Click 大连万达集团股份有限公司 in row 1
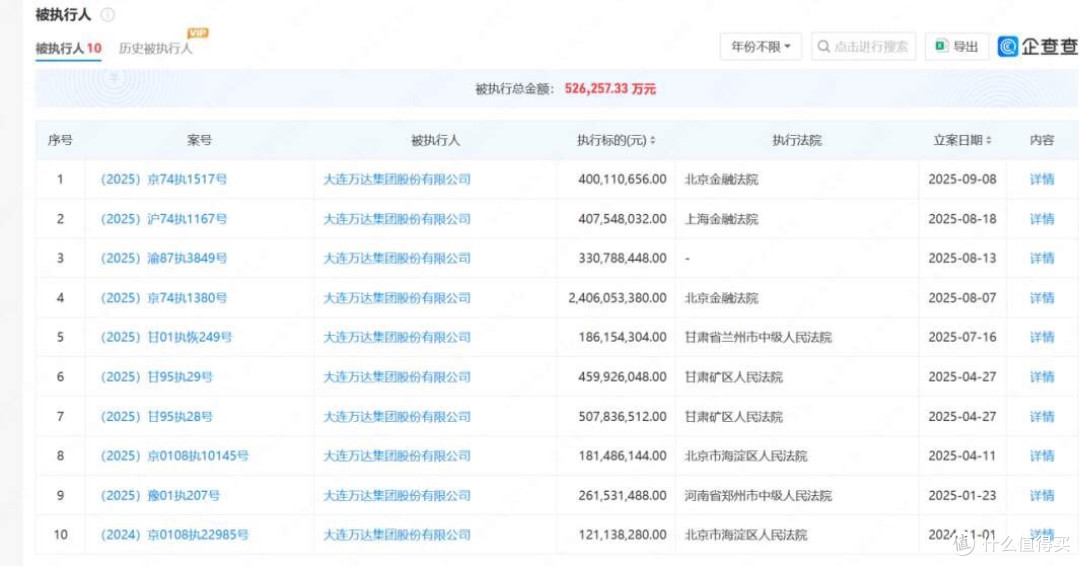Viewport: 1080px width, 566px height. point(397,179)
